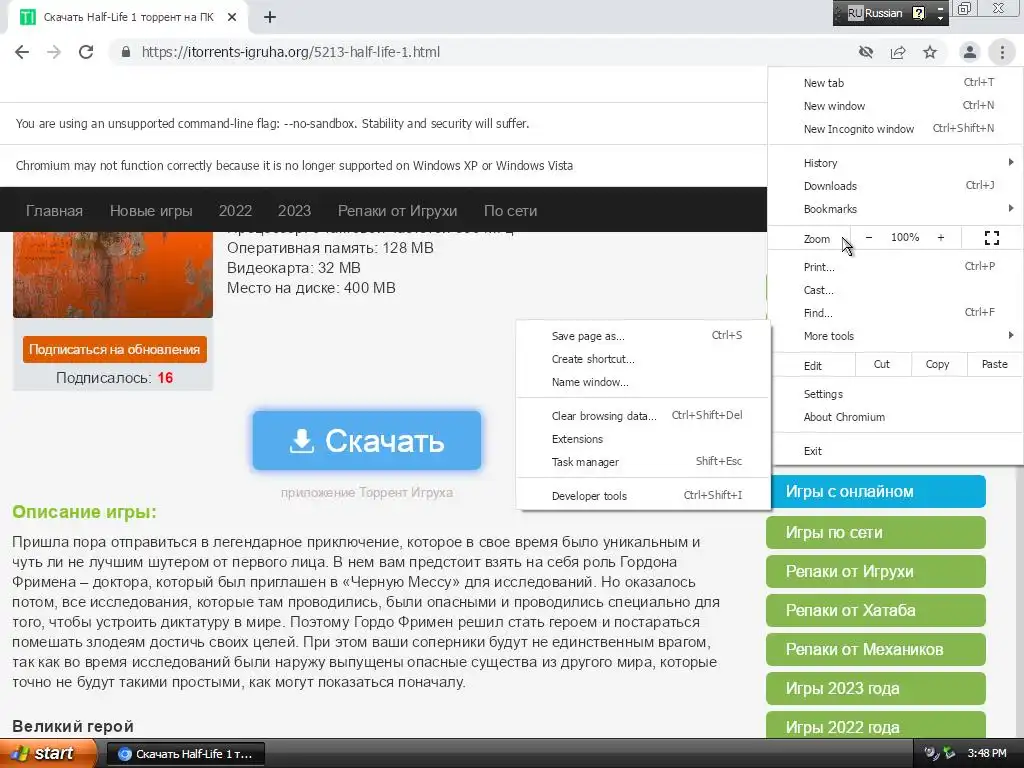
Task: Click the browser back arrow
Action: (22, 52)
